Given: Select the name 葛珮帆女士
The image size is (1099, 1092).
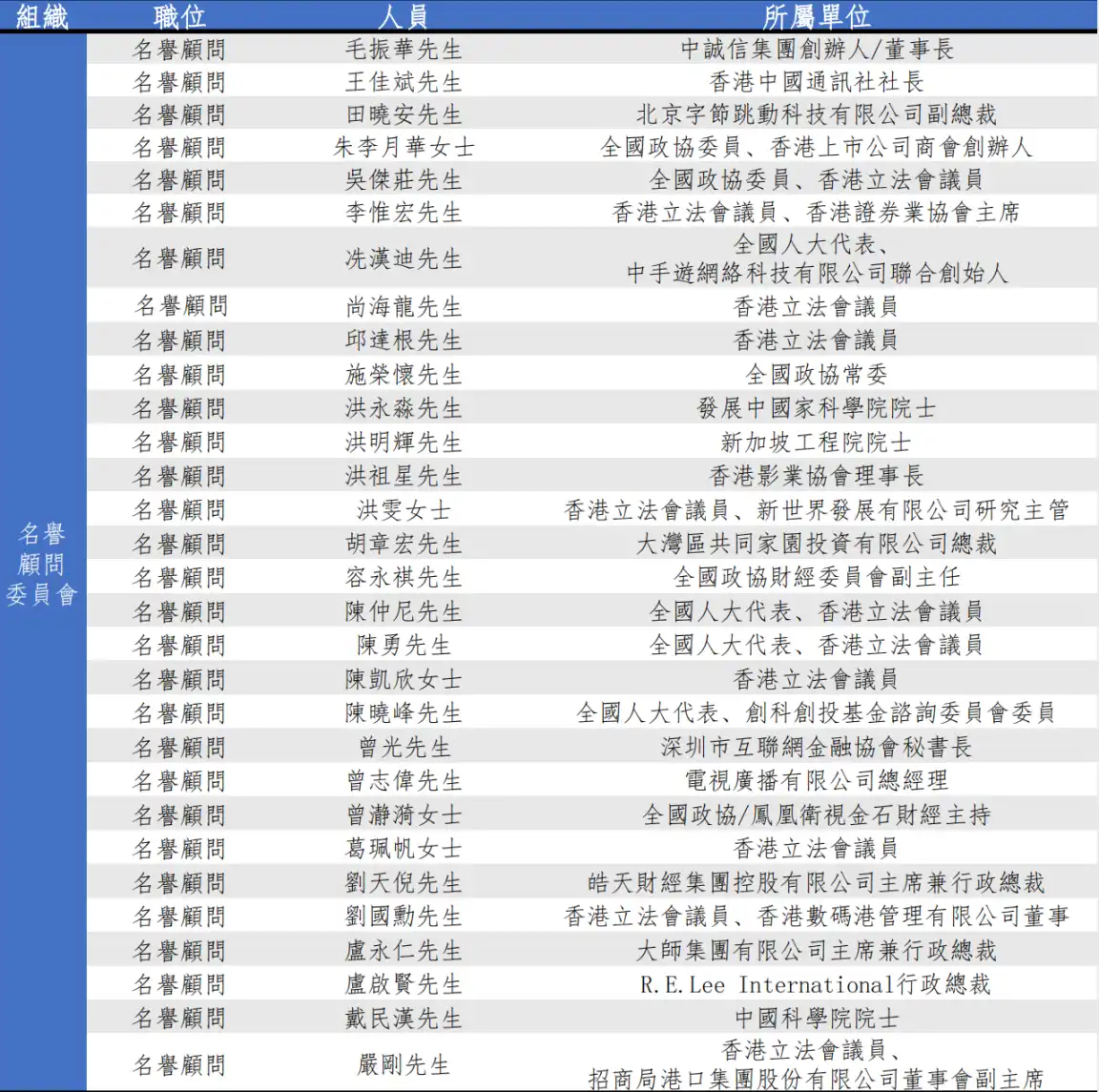Looking at the screenshot, I should (404, 849).
